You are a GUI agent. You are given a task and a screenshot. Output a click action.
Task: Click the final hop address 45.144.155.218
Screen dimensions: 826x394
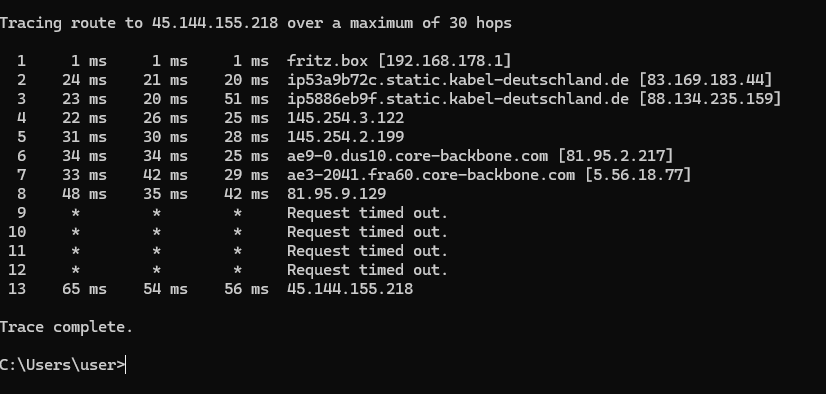(x=350, y=289)
